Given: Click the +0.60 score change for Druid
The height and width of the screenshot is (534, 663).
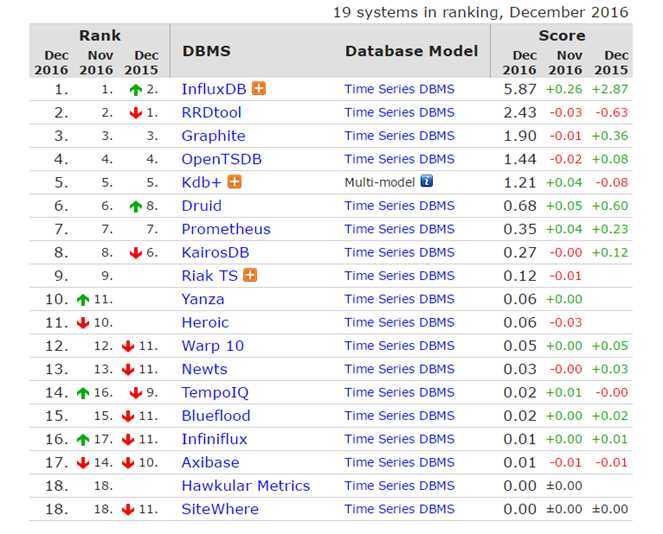Looking at the screenshot, I should point(610,206).
